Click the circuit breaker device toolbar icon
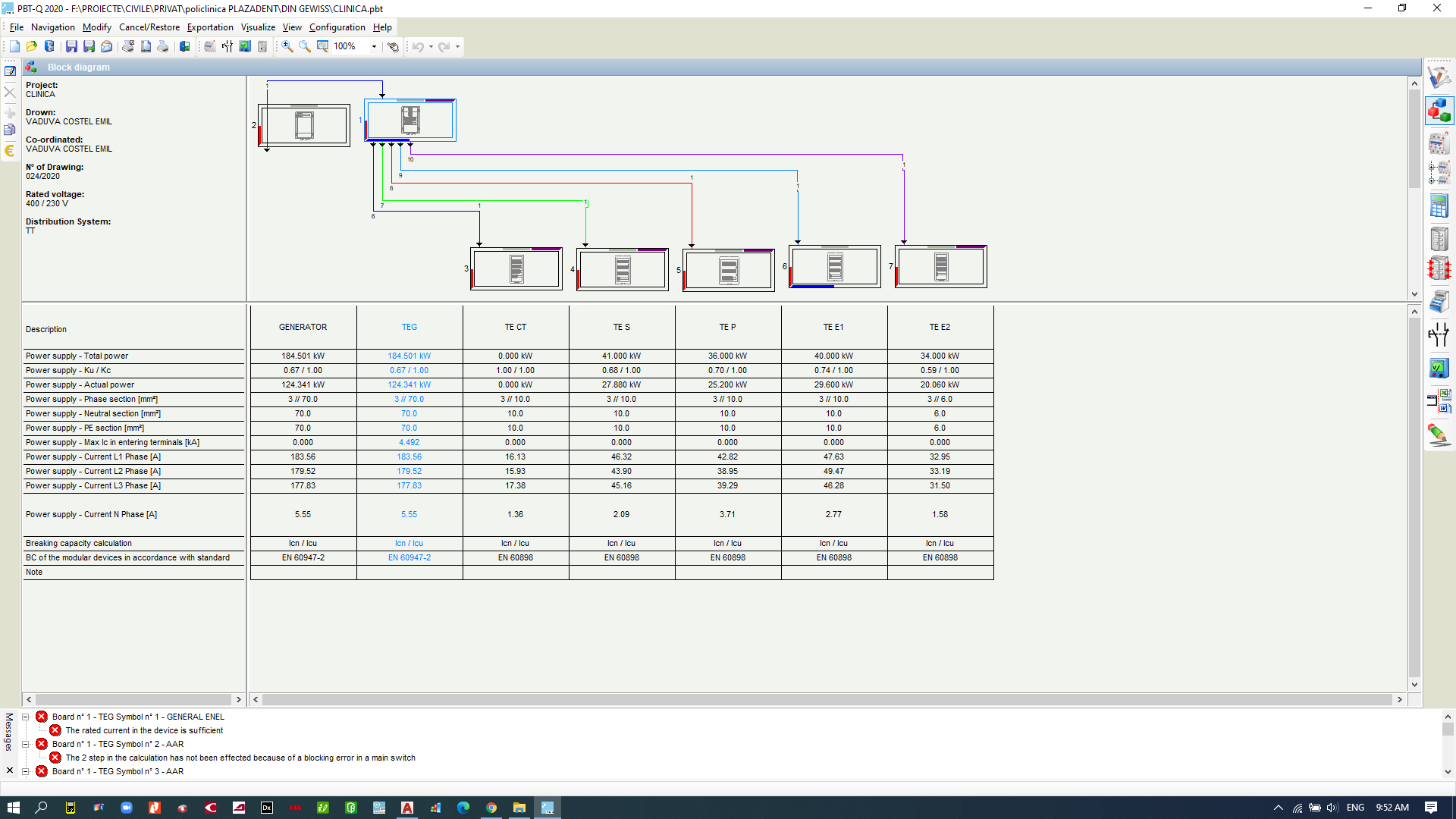The height and width of the screenshot is (819, 1456). pyautogui.click(x=210, y=46)
